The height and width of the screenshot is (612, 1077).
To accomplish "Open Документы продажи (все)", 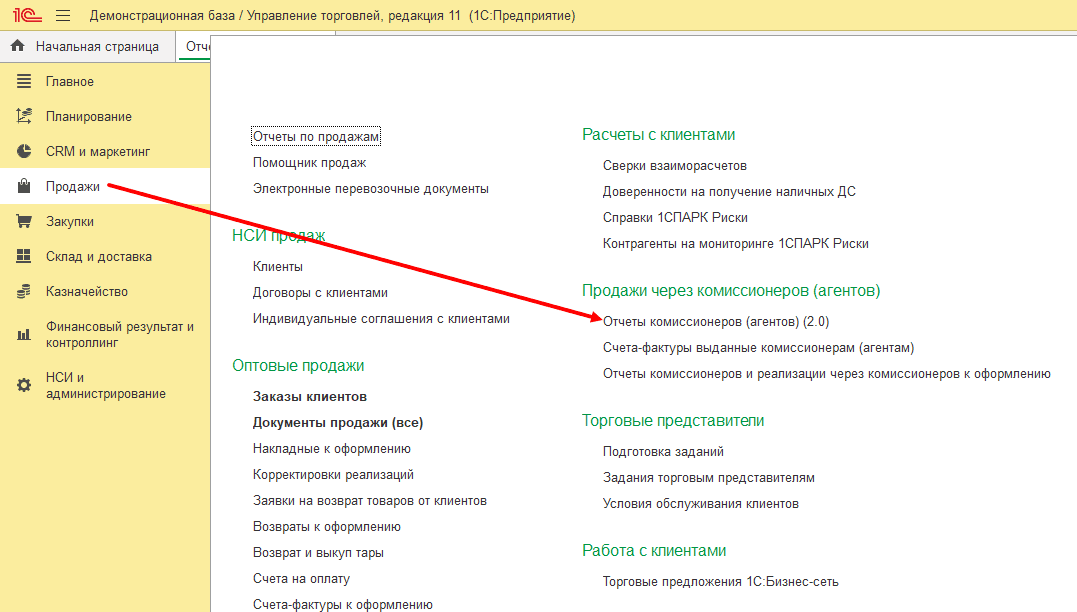I will coord(338,422).
